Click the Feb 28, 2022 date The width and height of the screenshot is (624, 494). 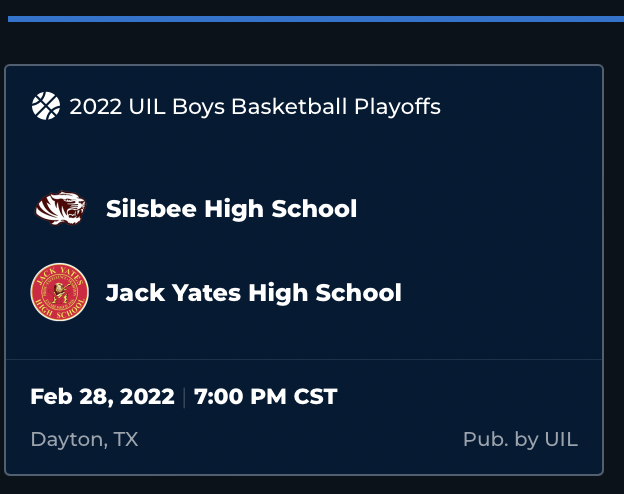click(x=102, y=396)
